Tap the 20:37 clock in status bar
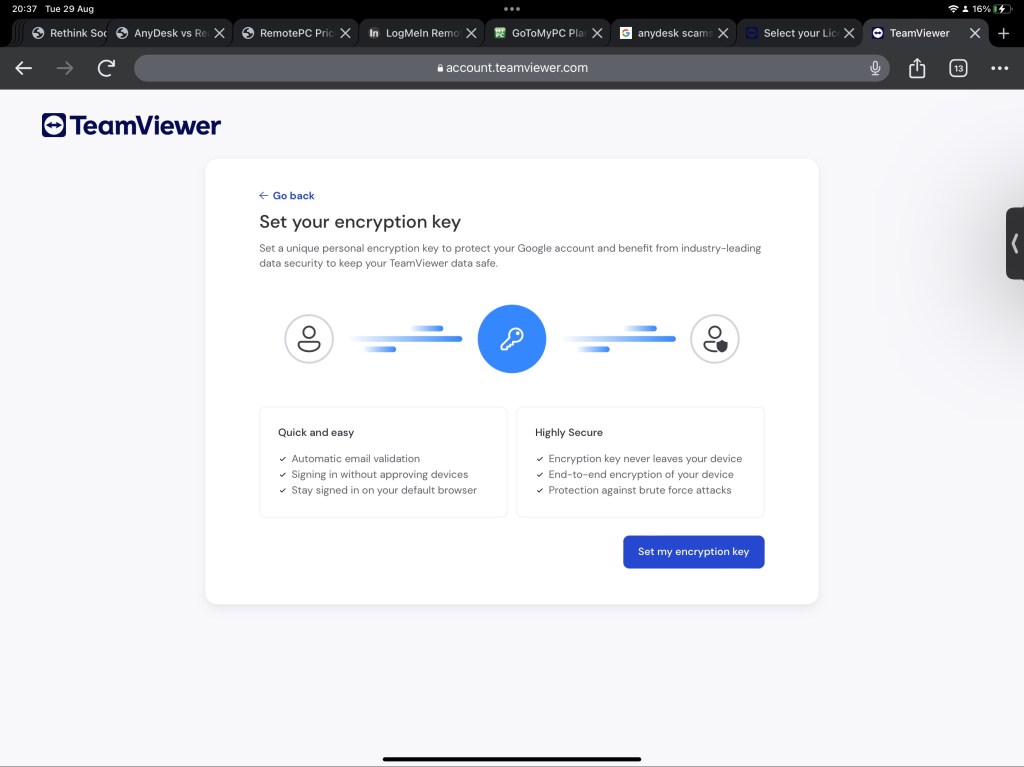 click(24, 9)
